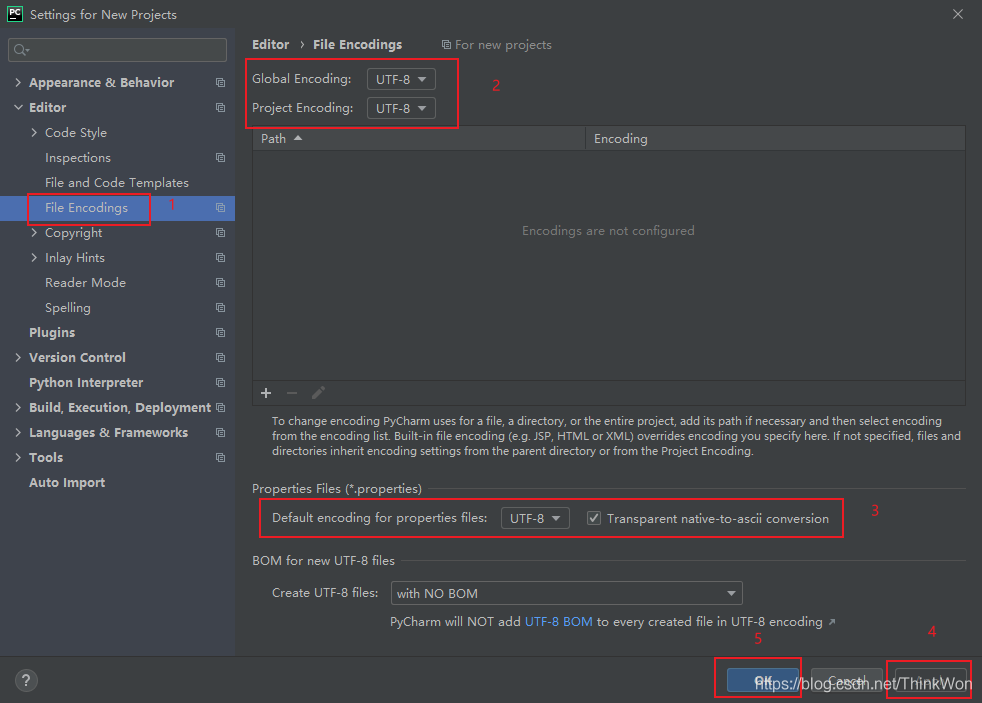982x703 pixels.
Task: Click the search magnifier icon in settings
Action: point(21,50)
